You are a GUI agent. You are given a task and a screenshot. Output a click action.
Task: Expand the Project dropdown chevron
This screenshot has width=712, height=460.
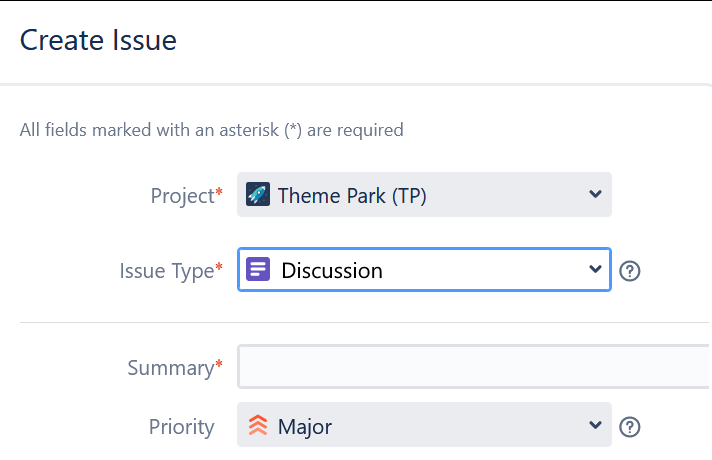pos(595,194)
